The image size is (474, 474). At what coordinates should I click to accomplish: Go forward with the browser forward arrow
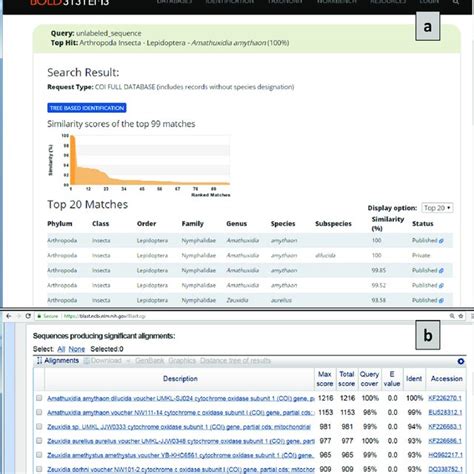18,316
